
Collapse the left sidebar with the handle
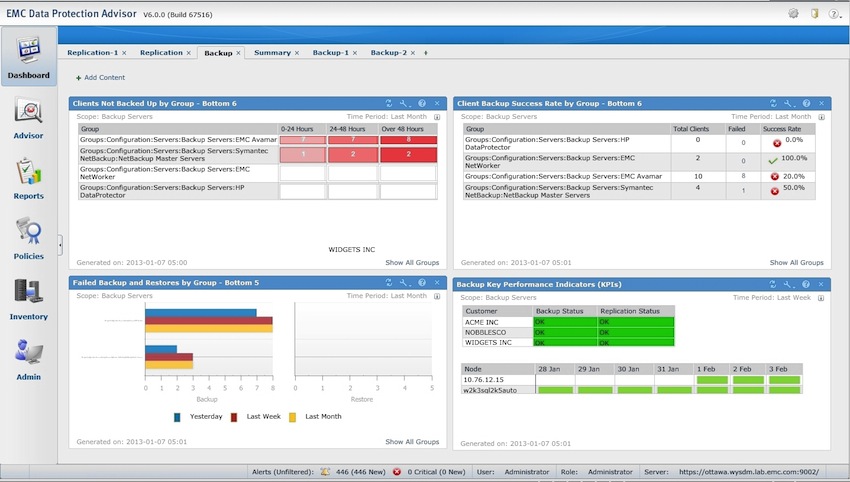[x=60, y=245]
